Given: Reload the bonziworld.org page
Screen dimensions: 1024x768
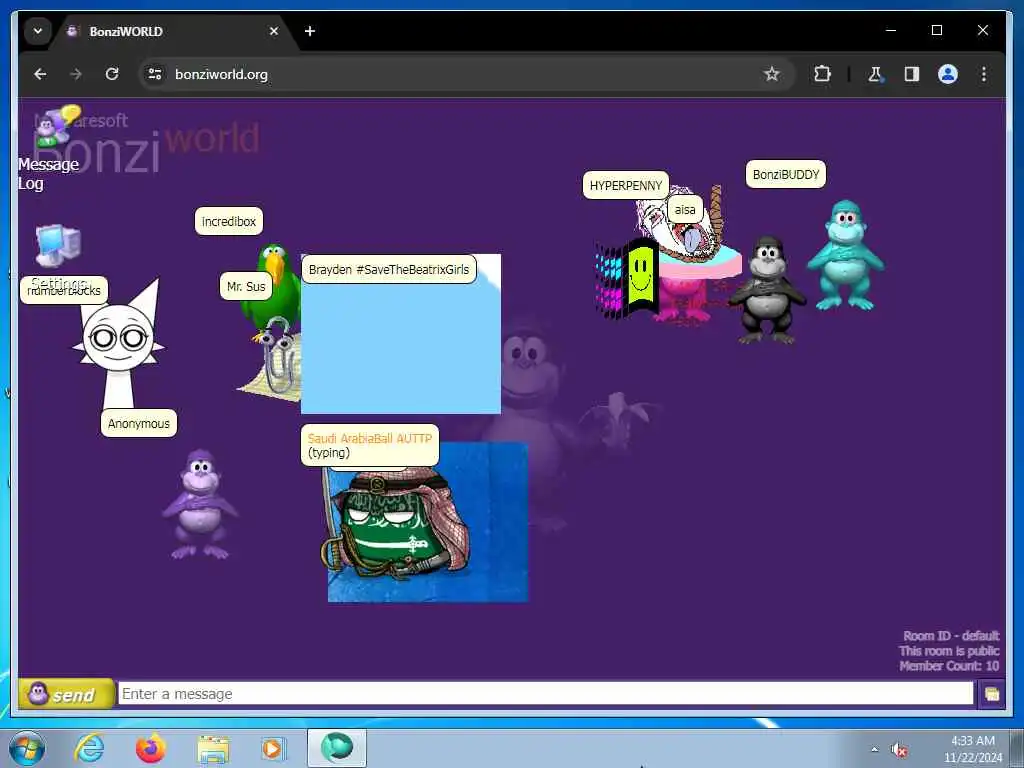Looking at the screenshot, I should [x=112, y=74].
